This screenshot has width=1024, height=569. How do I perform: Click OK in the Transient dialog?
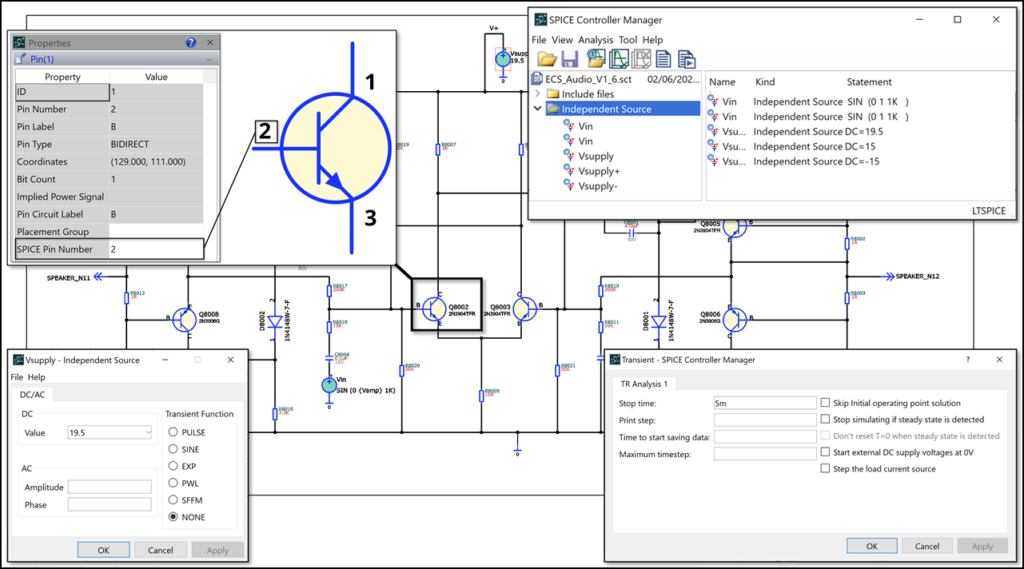871,546
